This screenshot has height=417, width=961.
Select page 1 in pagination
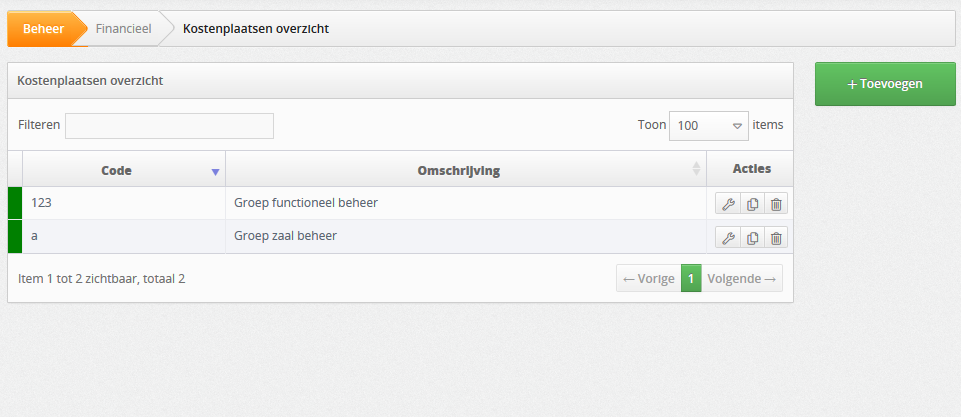[691, 278]
